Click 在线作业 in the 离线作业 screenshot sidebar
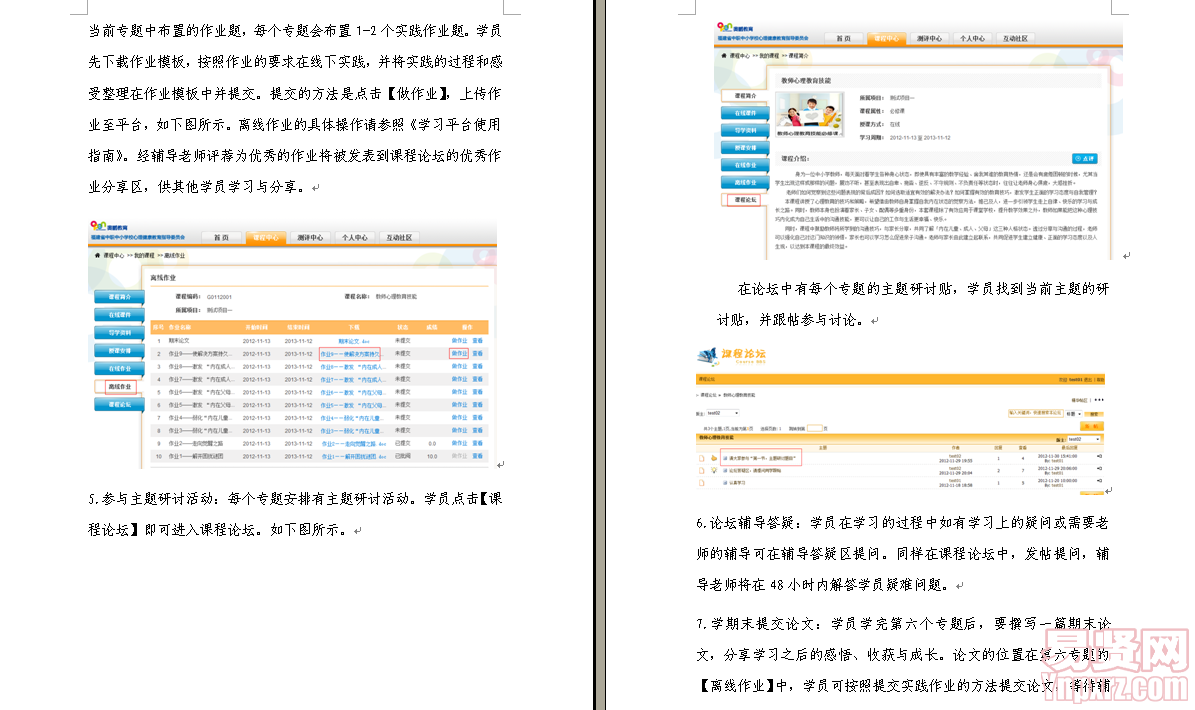The height and width of the screenshot is (710, 1195). pyautogui.click(x=119, y=369)
